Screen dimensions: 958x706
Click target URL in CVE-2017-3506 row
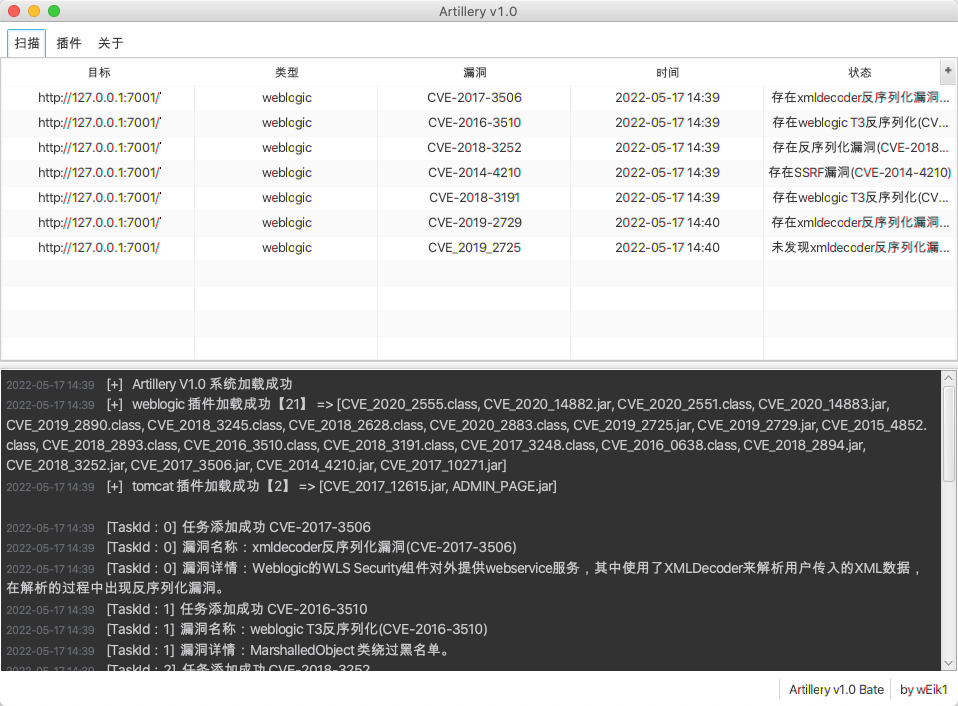pos(99,98)
